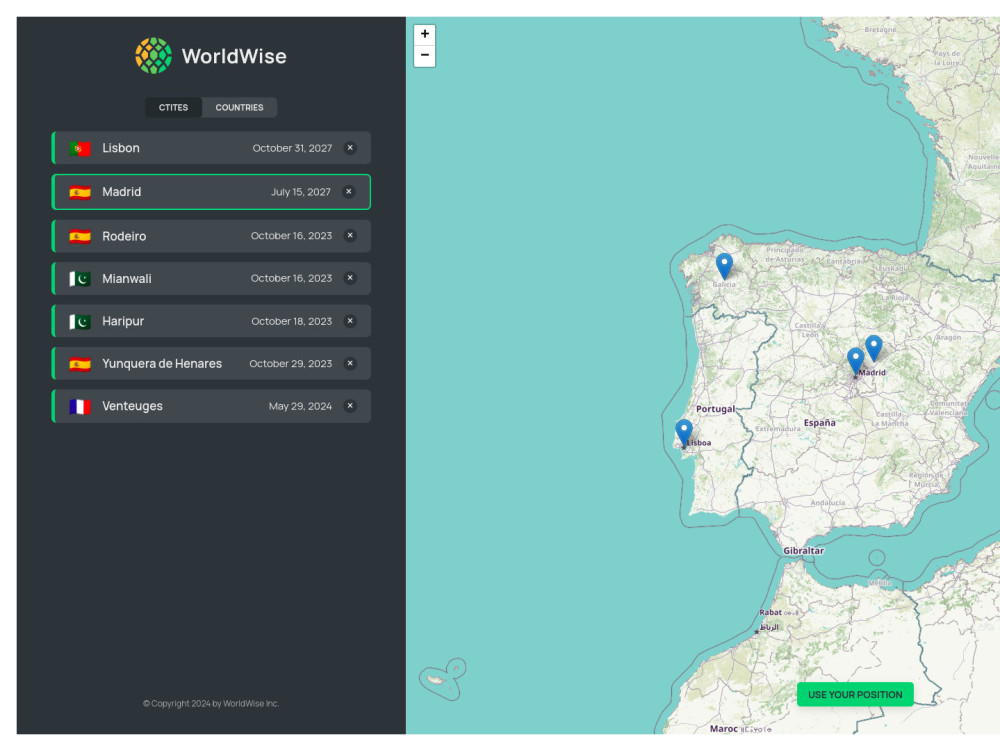Click the Pakistan flag beside Mianwali
Screen dimensions: 1000x751
(x=80, y=279)
